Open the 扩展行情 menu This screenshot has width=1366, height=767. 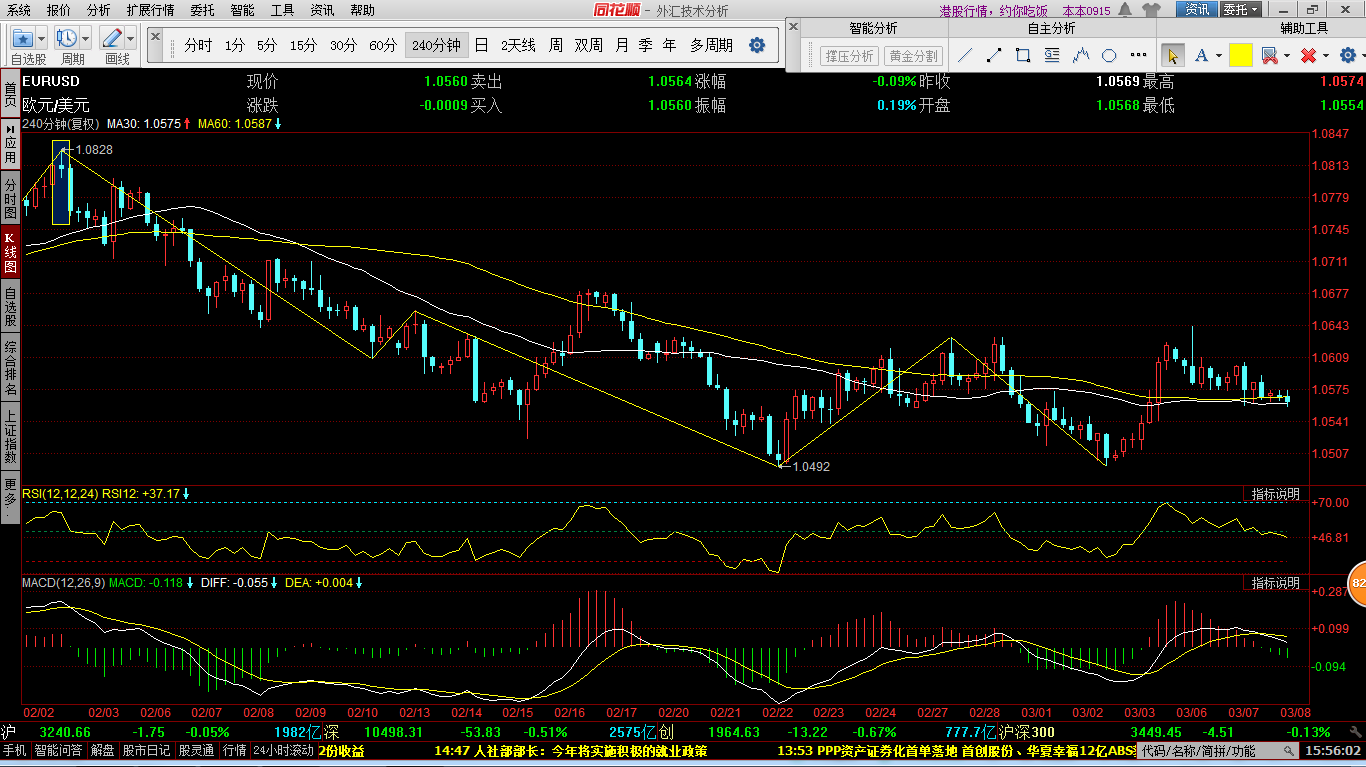tap(150, 10)
